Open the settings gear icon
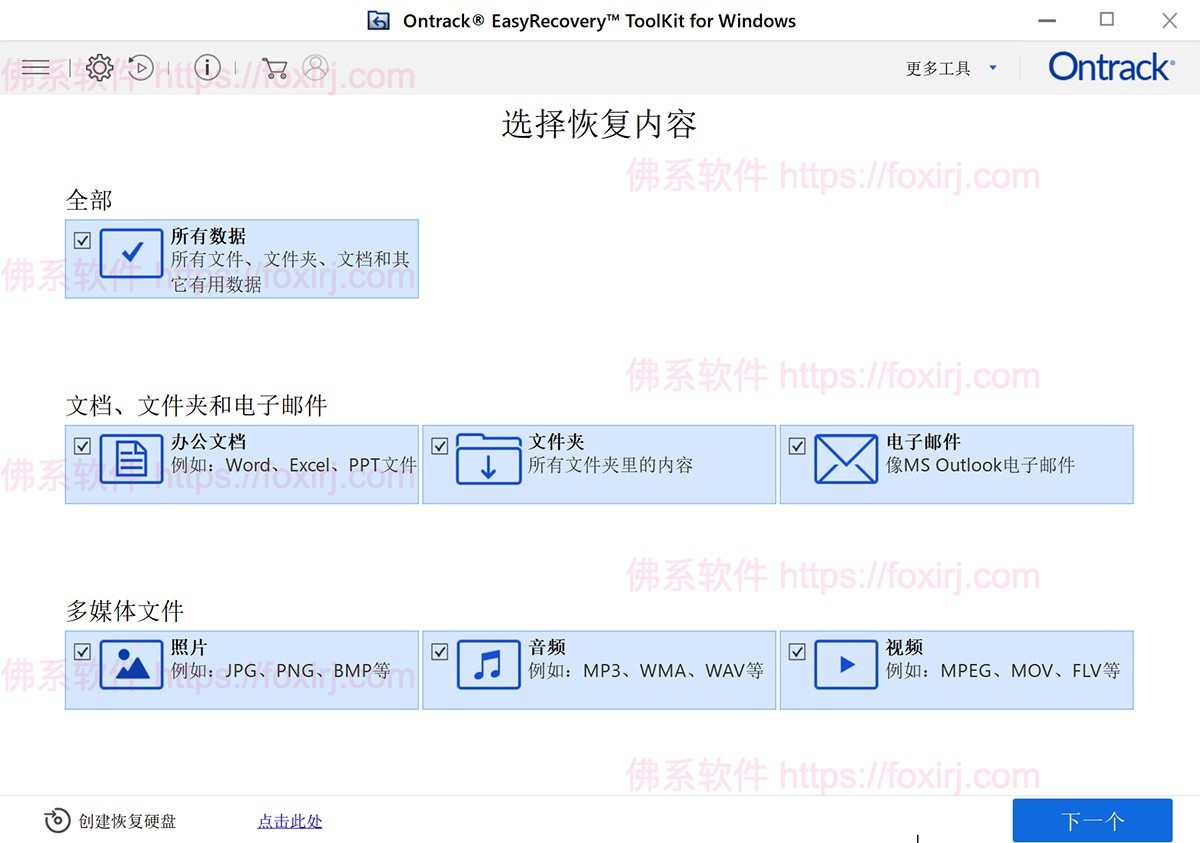Viewport: 1200px width, 843px height. 99,67
